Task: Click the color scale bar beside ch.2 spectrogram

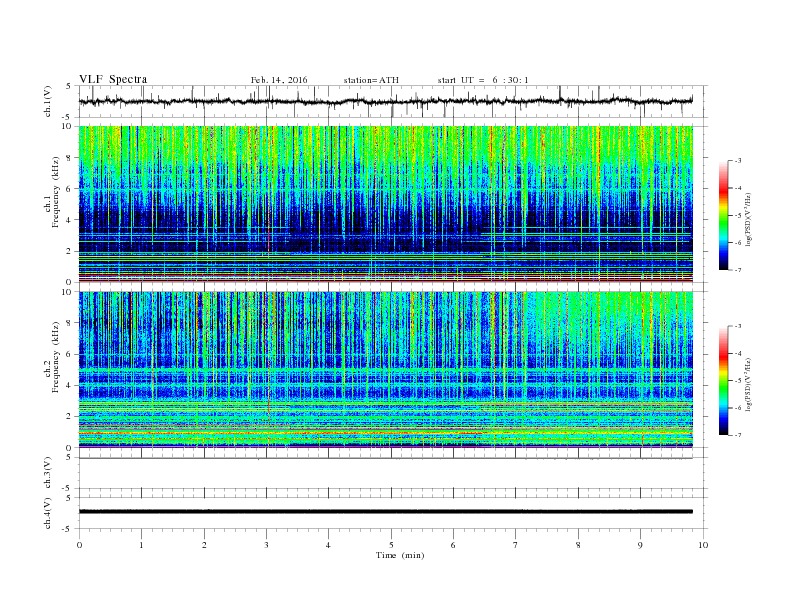Action: click(723, 380)
